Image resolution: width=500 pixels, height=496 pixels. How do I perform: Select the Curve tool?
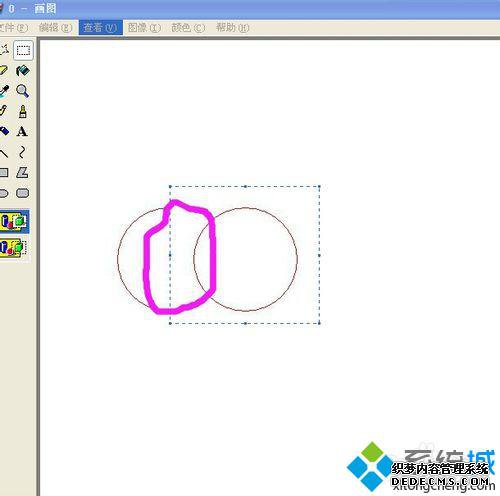coord(22,152)
